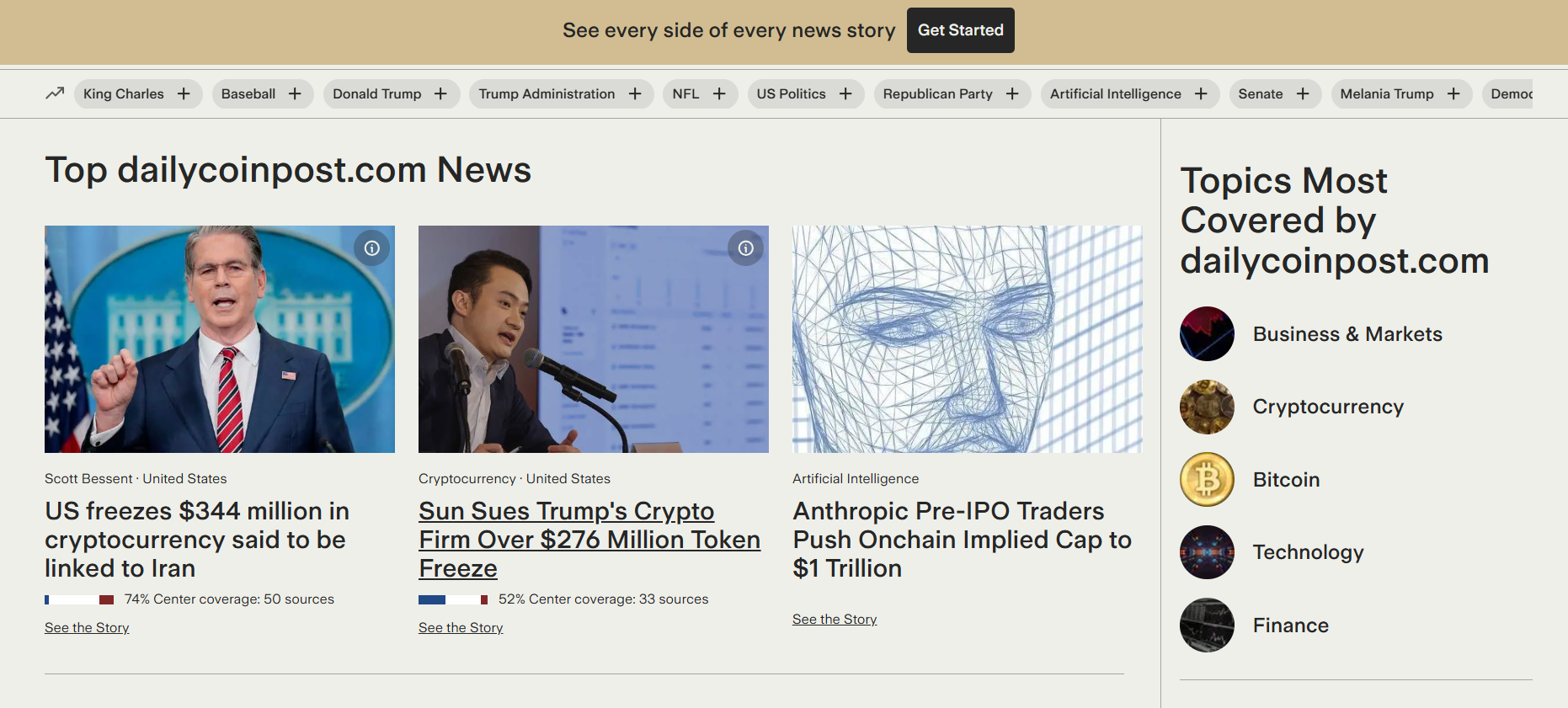This screenshot has width=1568, height=708.
Task: Open Bitcoin topic icon
Action: coord(1207,480)
